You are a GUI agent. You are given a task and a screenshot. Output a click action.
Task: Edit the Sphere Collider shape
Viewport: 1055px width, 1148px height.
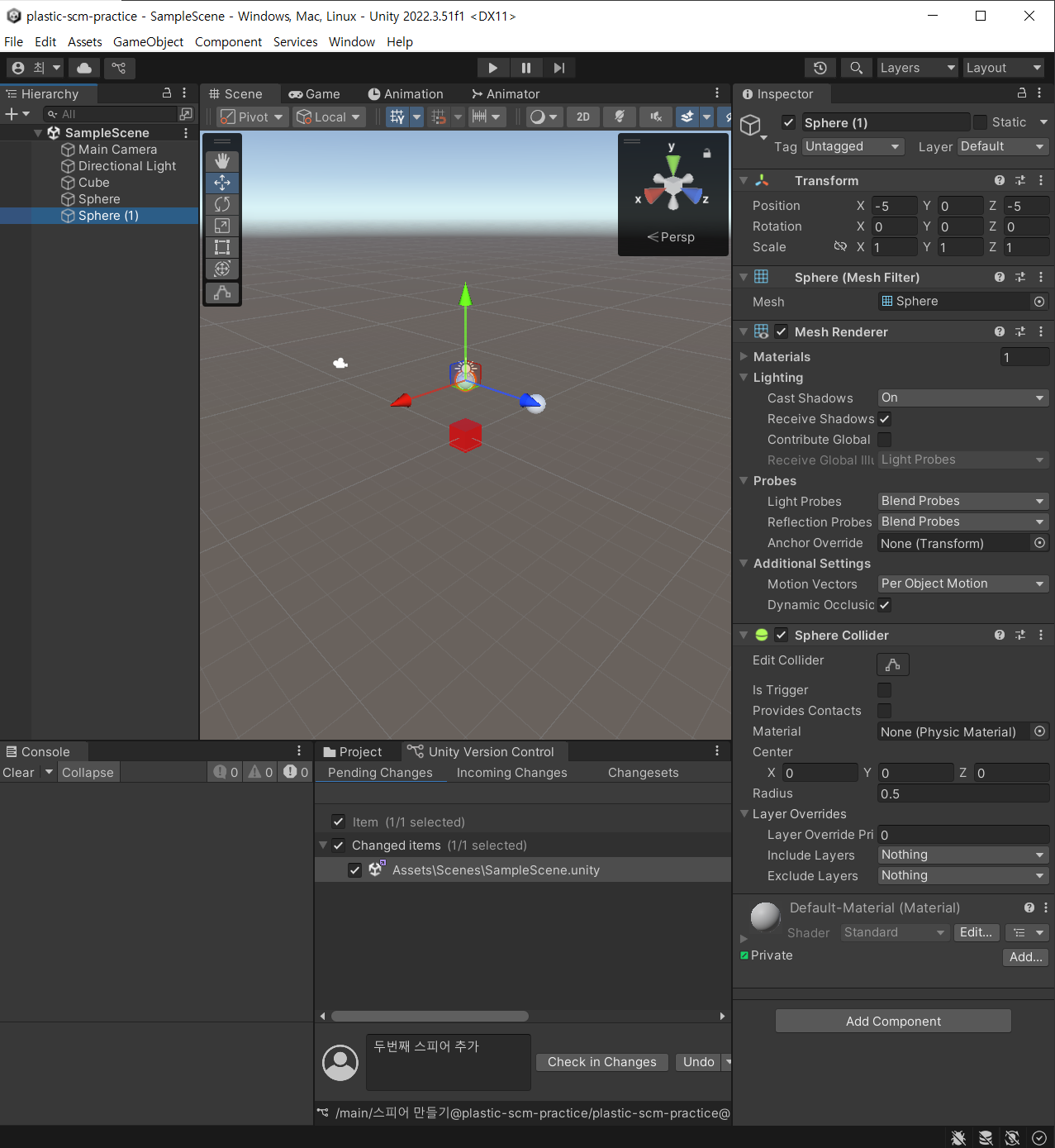pos(893,665)
